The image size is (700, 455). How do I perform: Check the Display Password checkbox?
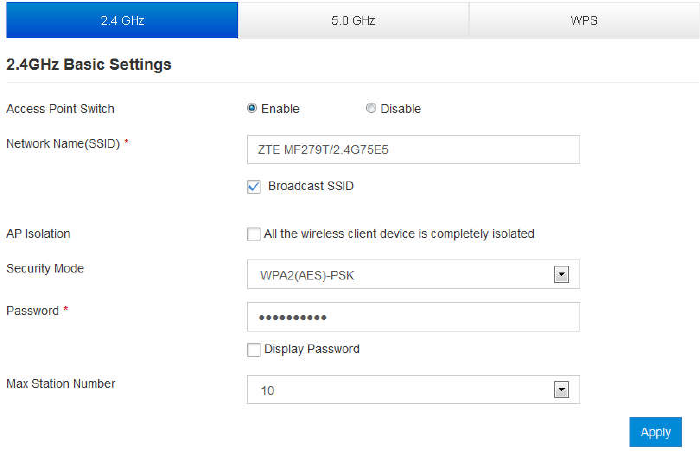254,349
